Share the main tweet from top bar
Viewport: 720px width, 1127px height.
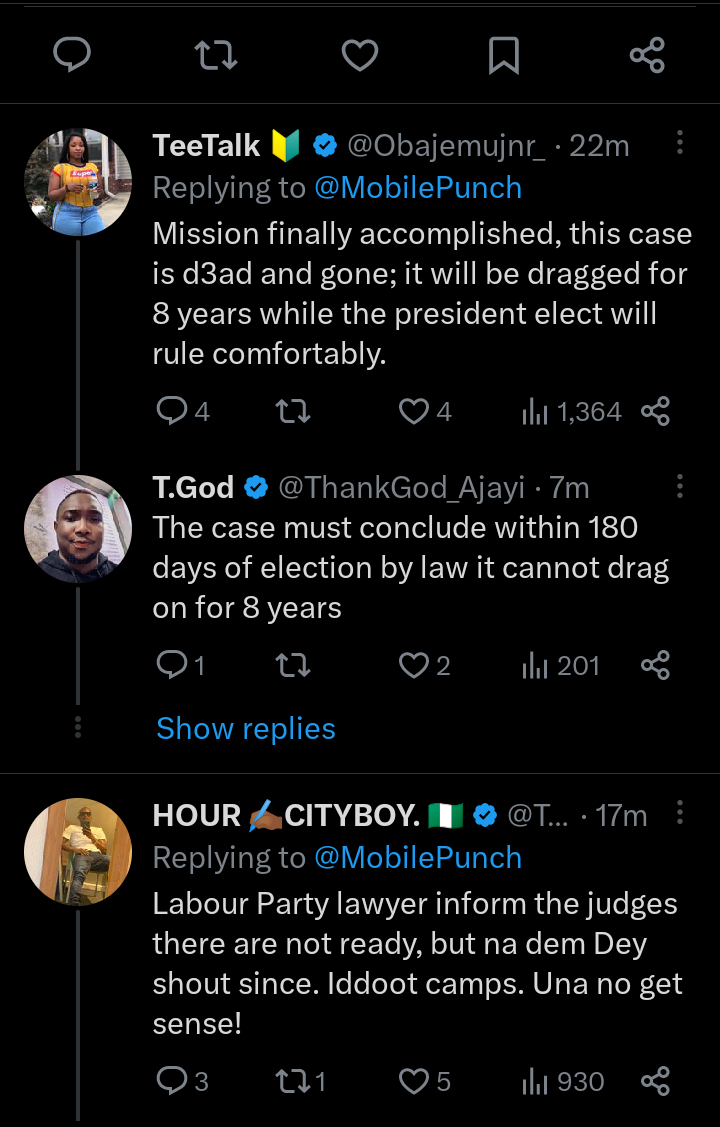click(647, 55)
